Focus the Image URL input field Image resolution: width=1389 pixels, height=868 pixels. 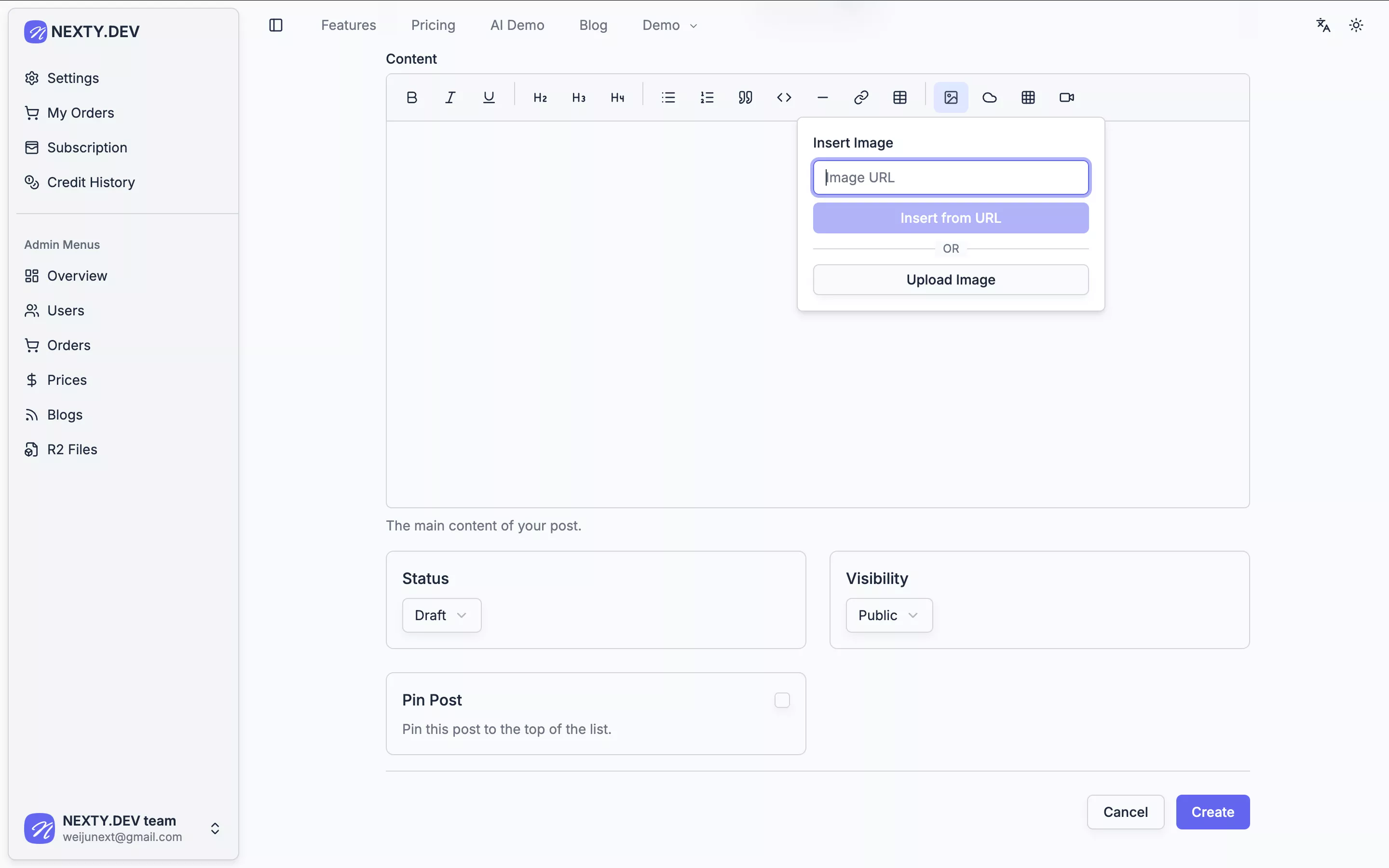951,177
